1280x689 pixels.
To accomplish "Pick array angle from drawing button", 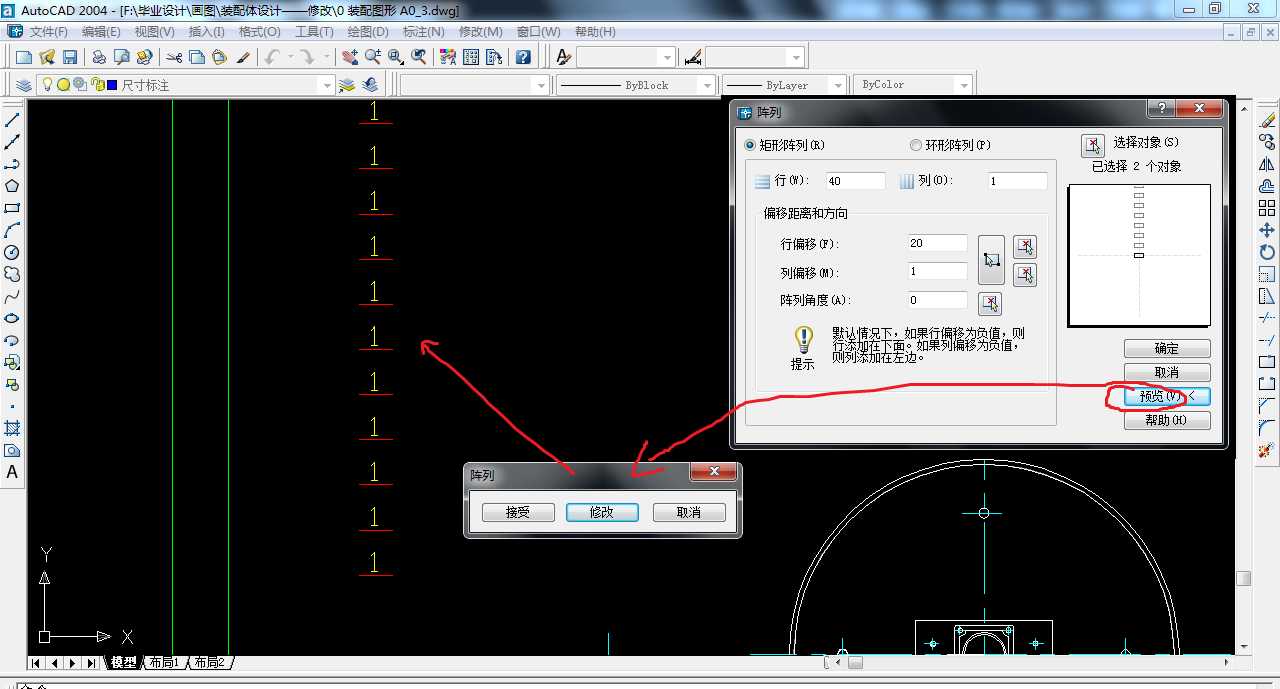I will click(x=990, y=303).
